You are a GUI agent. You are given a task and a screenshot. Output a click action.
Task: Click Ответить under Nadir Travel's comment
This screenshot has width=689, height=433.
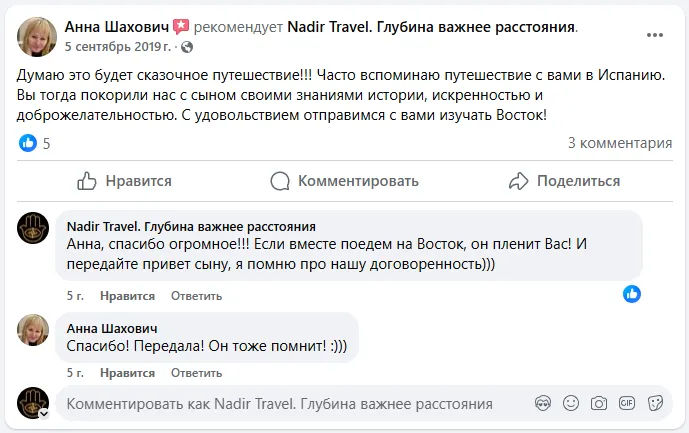pos(196,296)
